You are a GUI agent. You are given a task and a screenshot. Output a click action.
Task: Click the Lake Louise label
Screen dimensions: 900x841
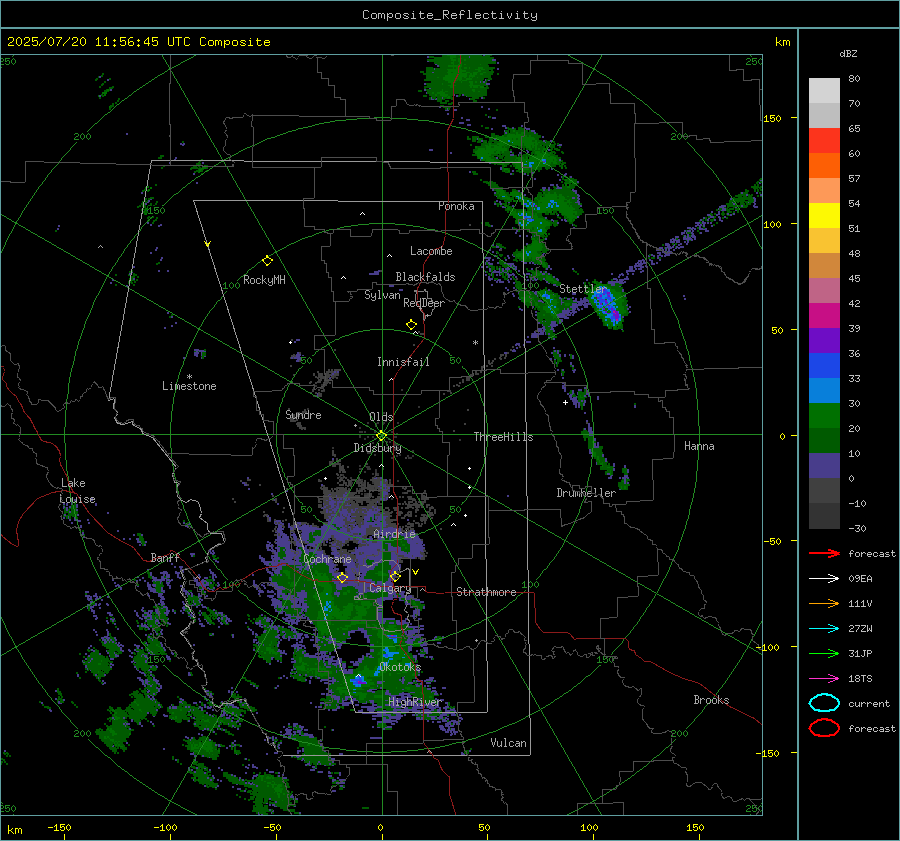click(77, 491)
